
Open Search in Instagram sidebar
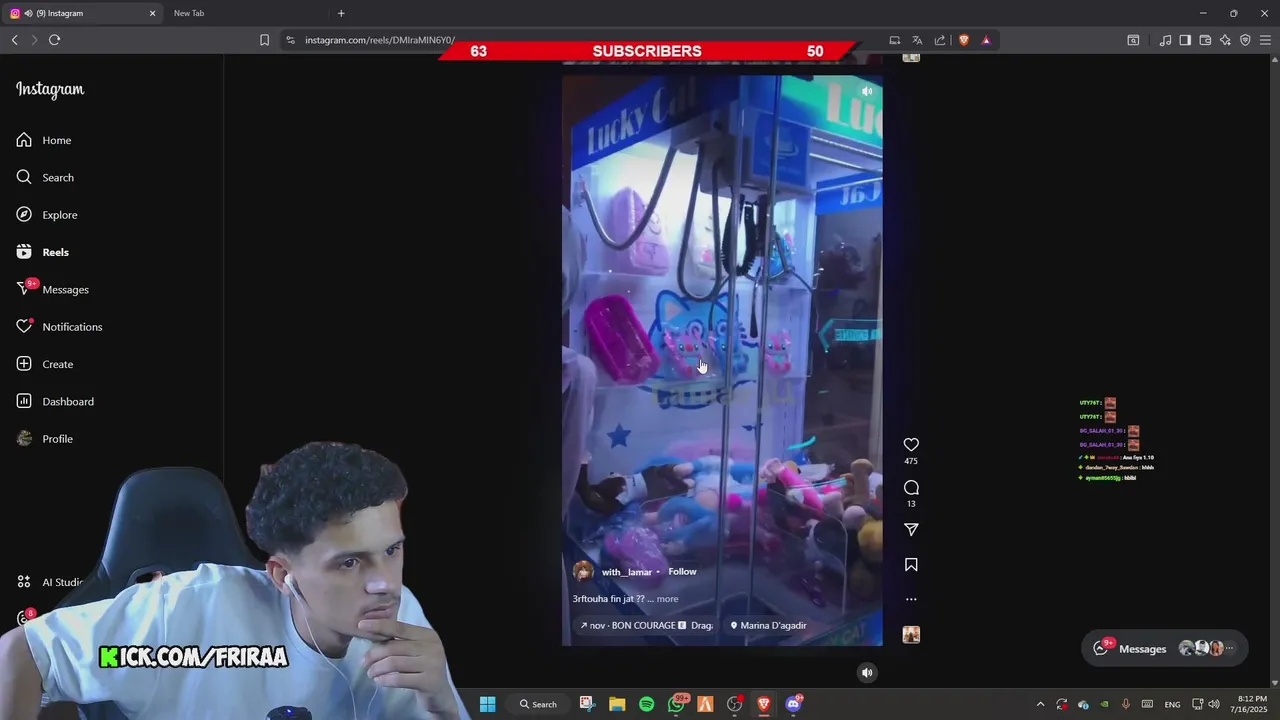[45, 177]
